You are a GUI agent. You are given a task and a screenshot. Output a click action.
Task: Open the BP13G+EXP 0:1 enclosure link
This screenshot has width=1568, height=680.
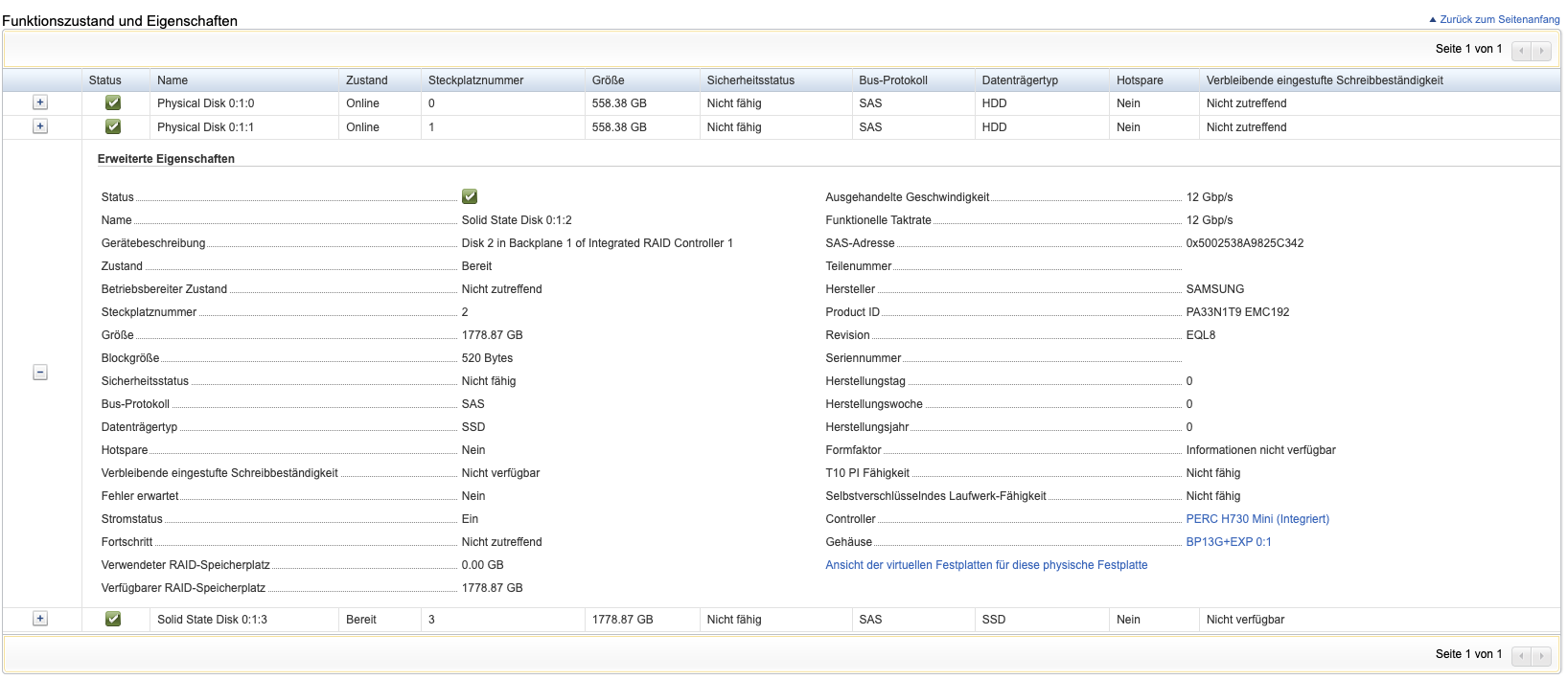tap(1229, 542)
